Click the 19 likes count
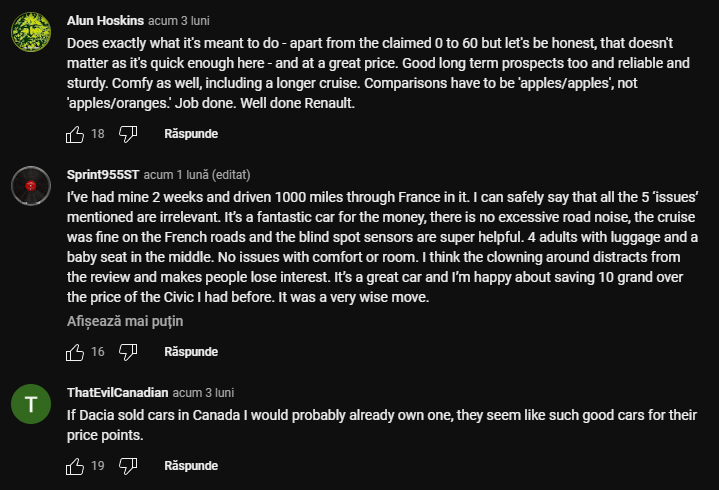The image size is (719, 490). [x=98, y=466]
